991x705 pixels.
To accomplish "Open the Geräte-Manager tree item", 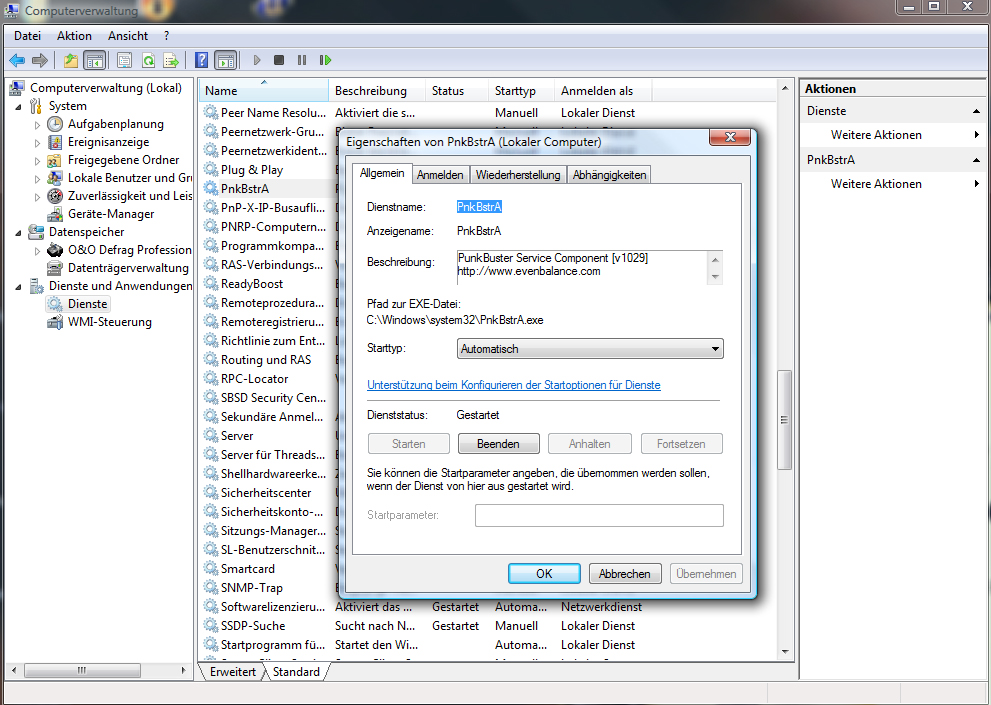I will coord(110,214).
